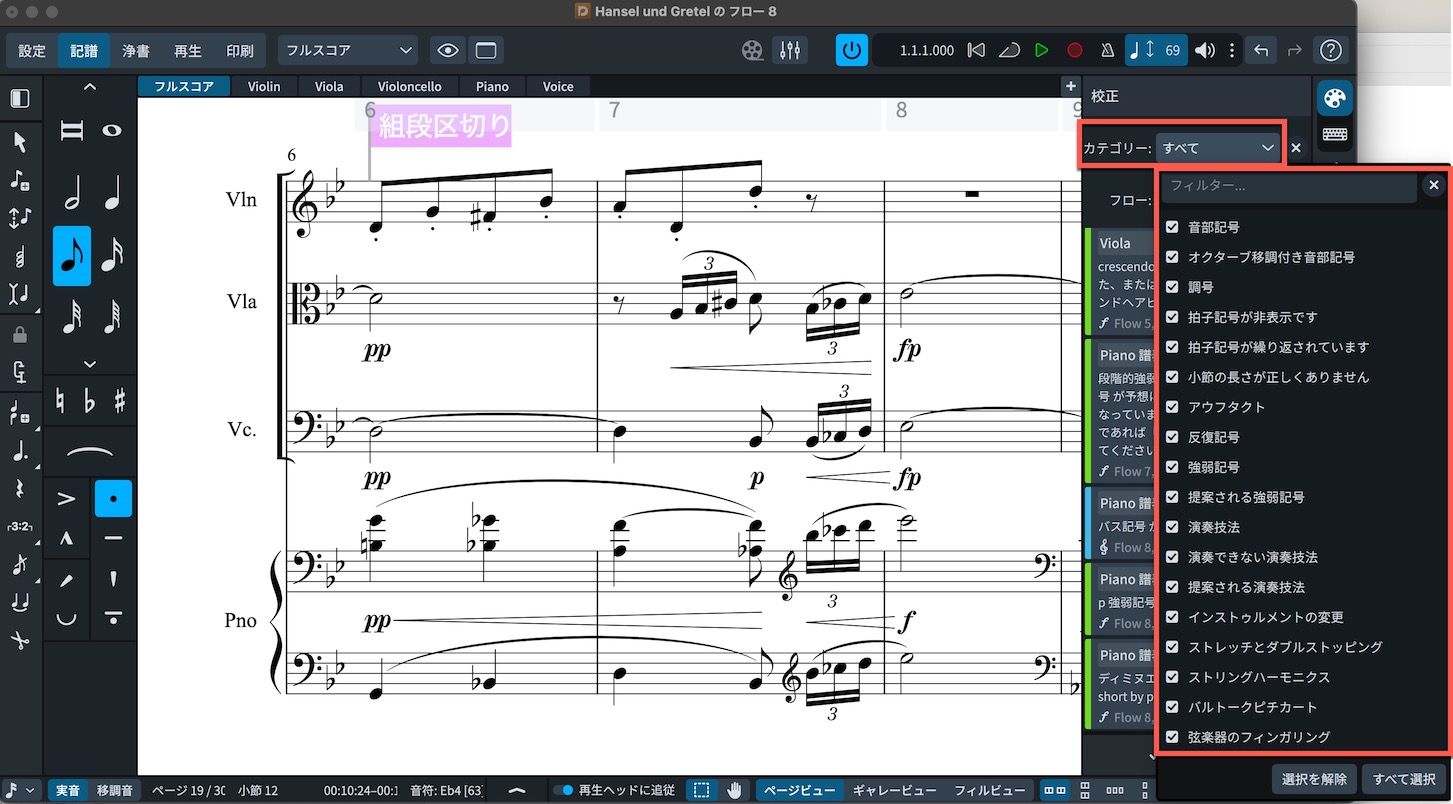The image size is (1453, 804).
Task: Toggle 再生ヘッドに追従 switch
Action: pyautogui.click(x=563, y=790)
